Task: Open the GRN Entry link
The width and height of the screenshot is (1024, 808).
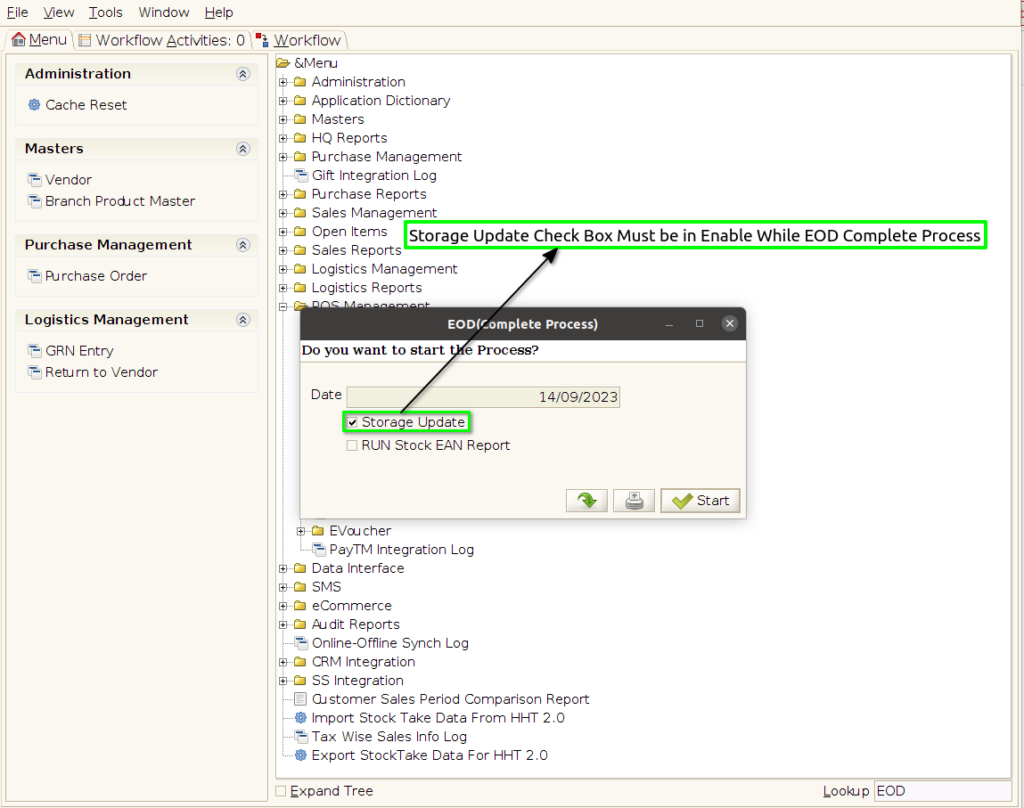Action: click(x=79, y=351)
